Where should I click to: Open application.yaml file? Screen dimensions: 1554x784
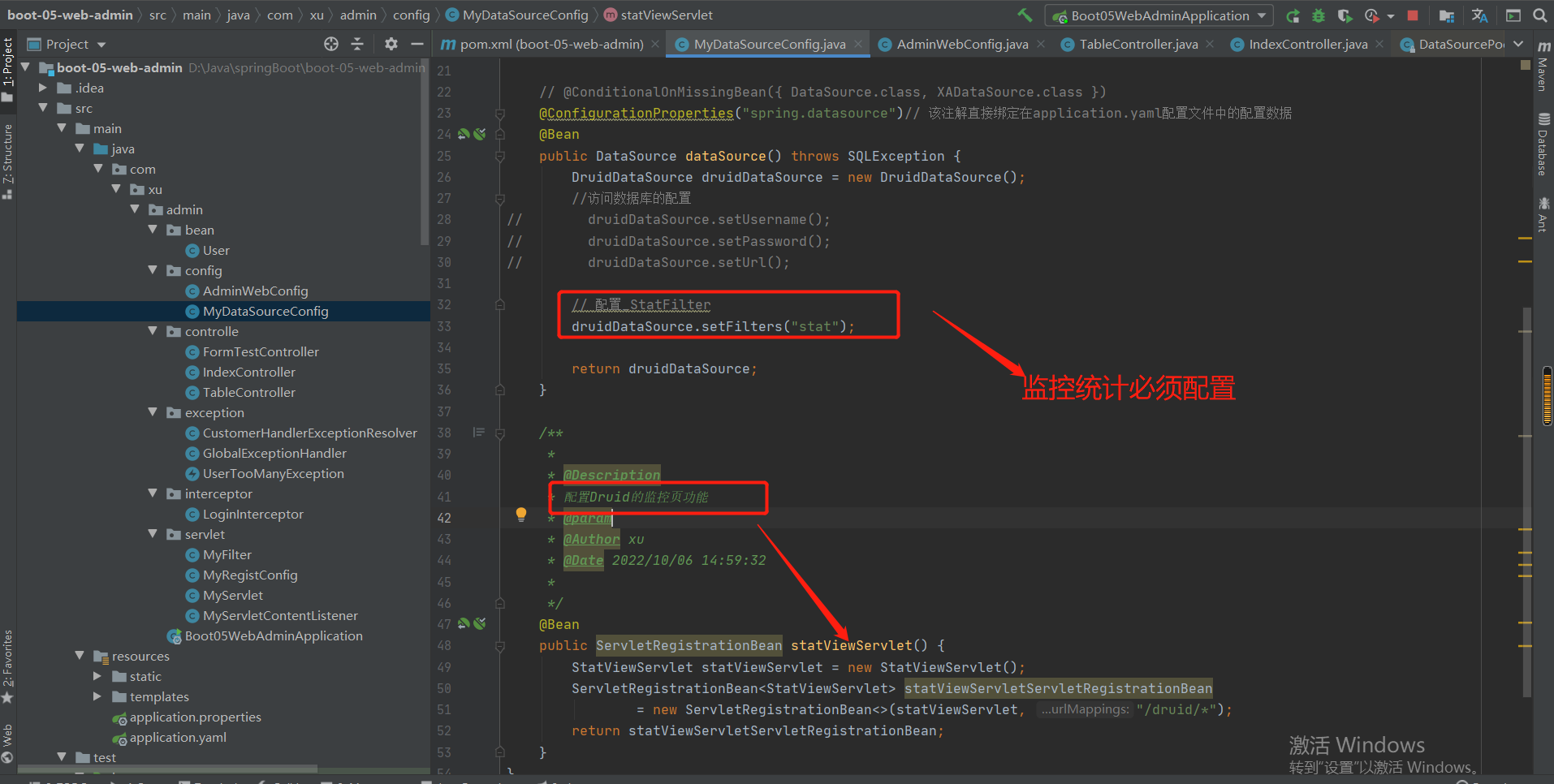coord(170,737)
